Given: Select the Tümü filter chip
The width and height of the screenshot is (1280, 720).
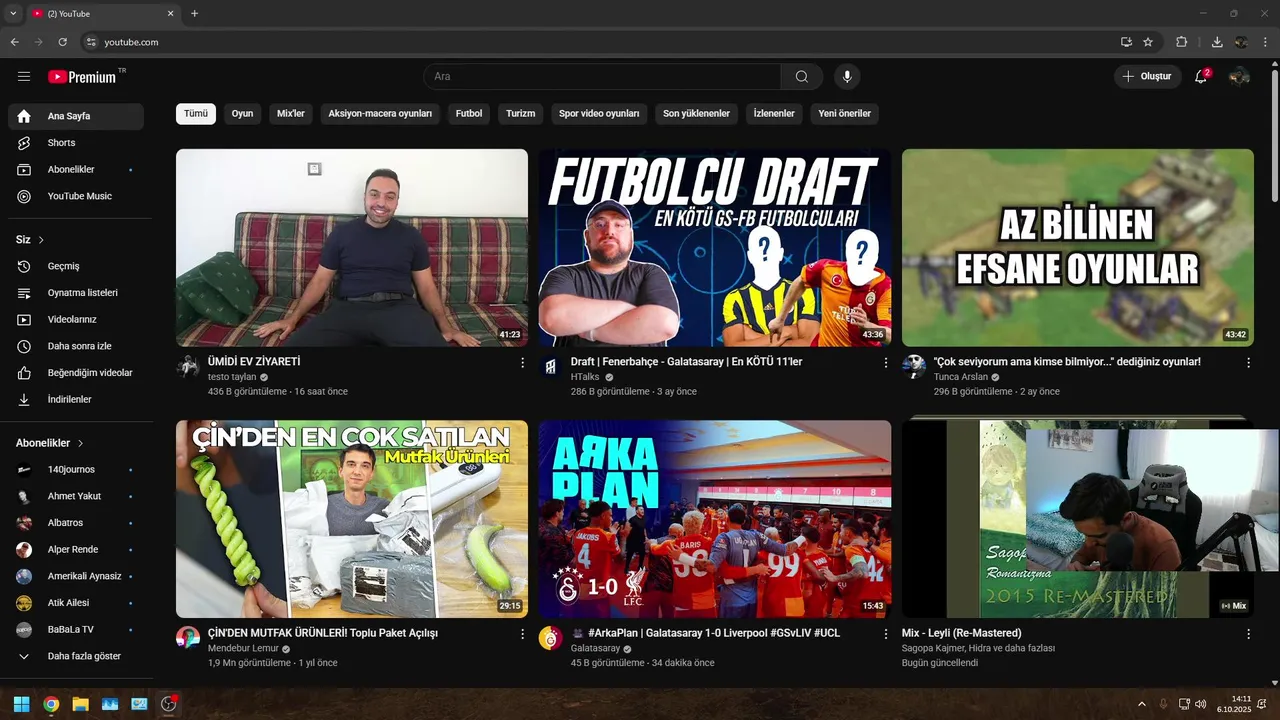Looking at the screenshot, I should [196, 114].
